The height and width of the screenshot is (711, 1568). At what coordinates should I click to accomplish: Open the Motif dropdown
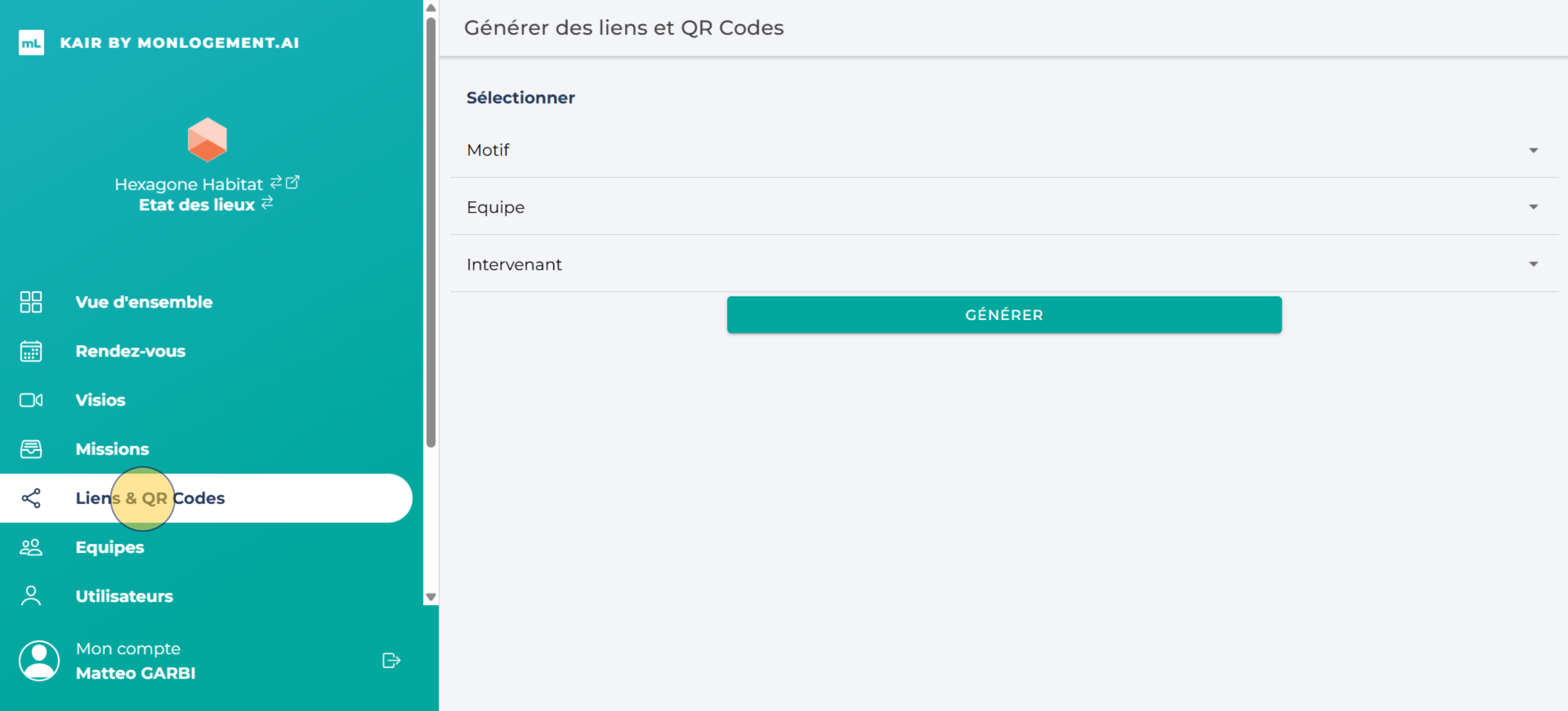[1003, 150]
